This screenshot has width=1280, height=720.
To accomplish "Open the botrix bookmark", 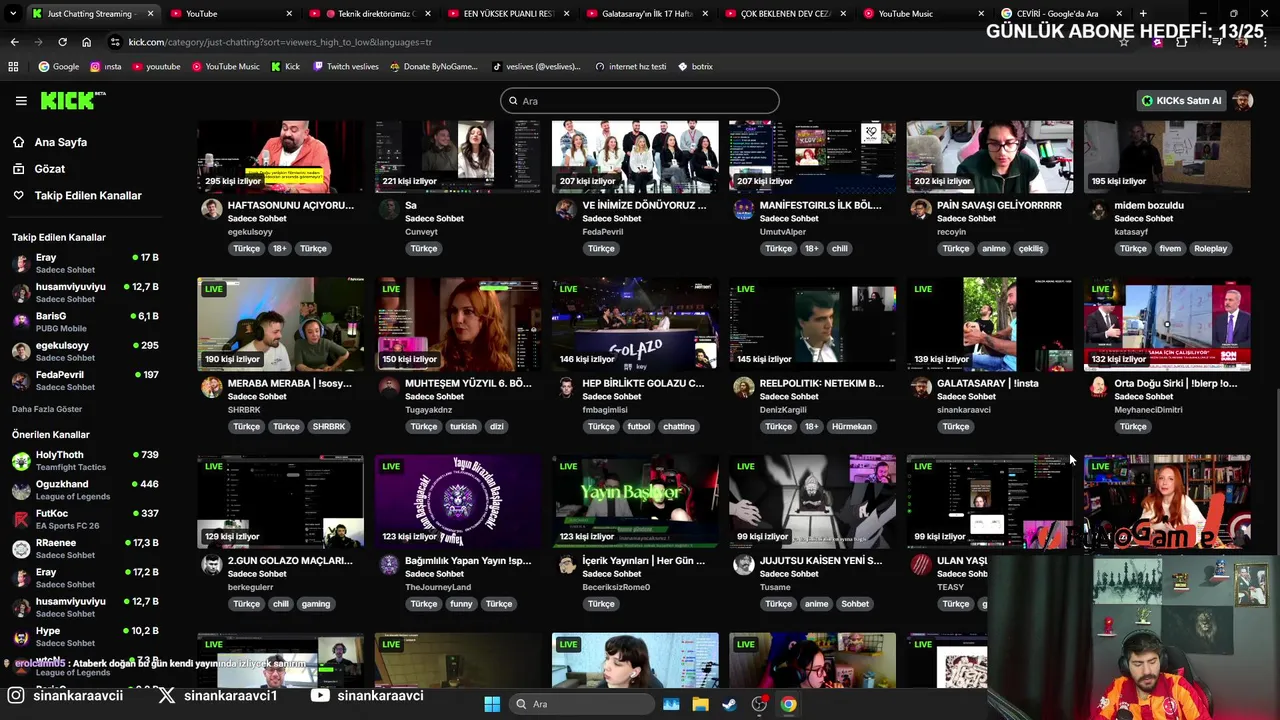I will (695, 66).
